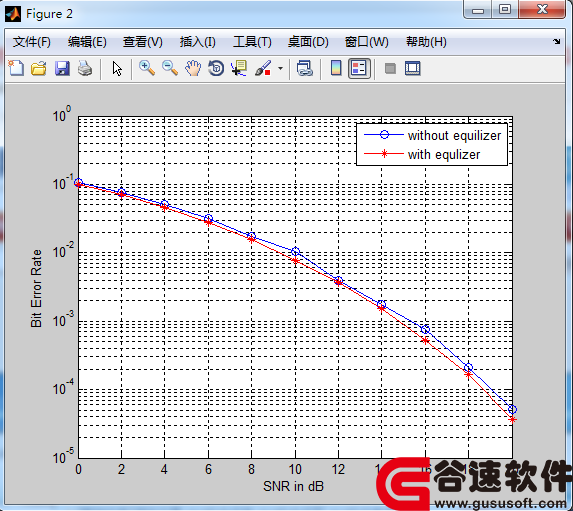Open the brush color dropdown arrow
Viewport: 573px width, 511px height.
(x=280, y=68)
